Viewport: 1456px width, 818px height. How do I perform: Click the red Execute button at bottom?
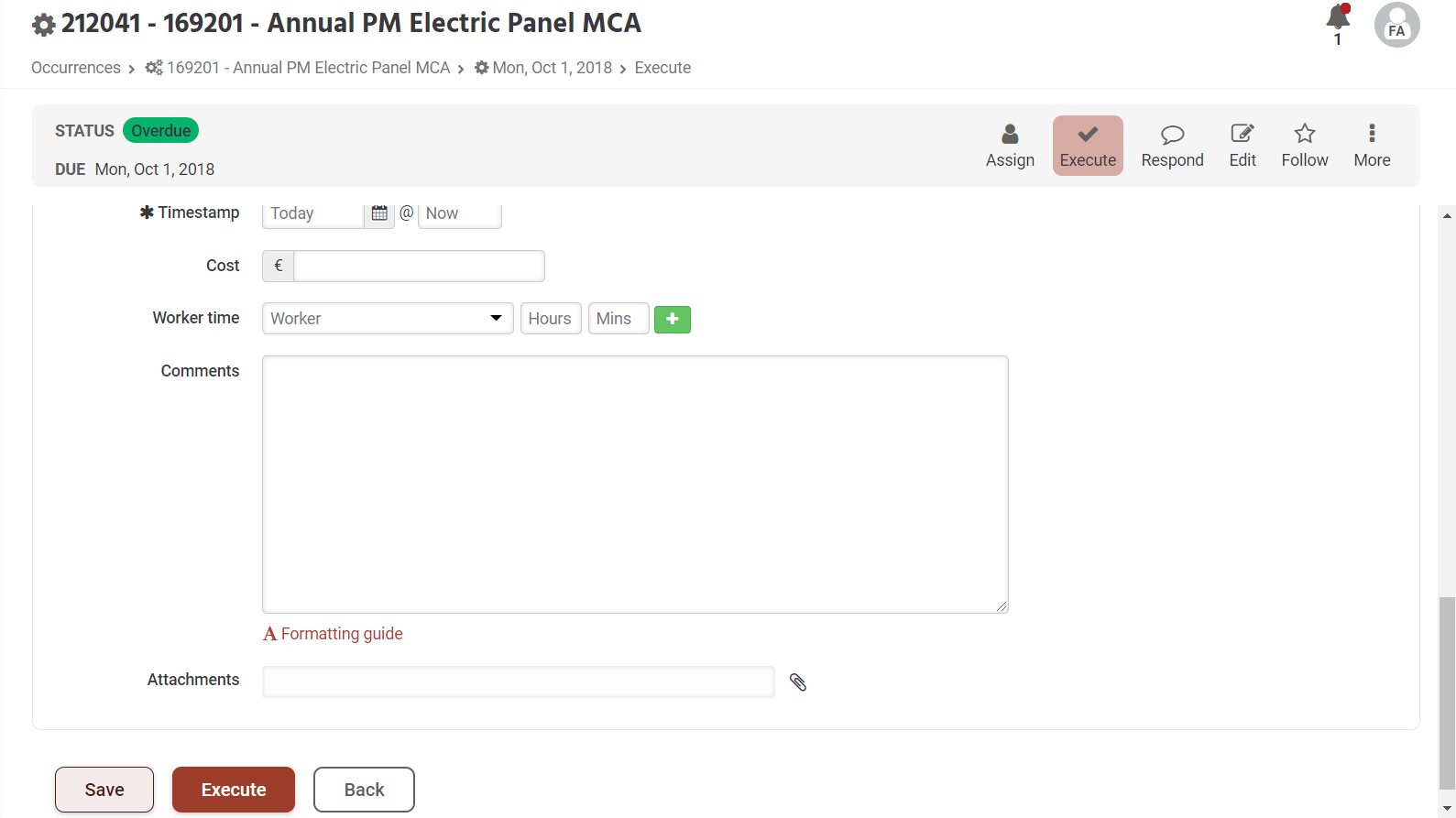click(234, 790)
